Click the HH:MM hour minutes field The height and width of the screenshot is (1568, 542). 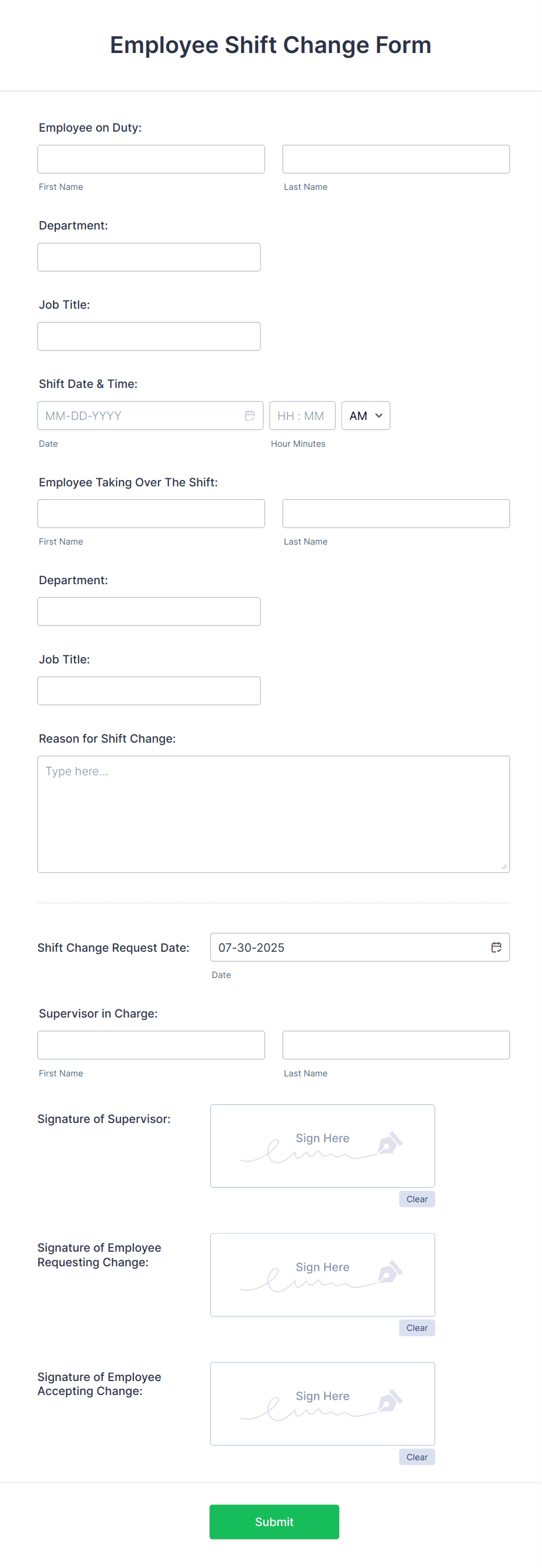[302, 416]
